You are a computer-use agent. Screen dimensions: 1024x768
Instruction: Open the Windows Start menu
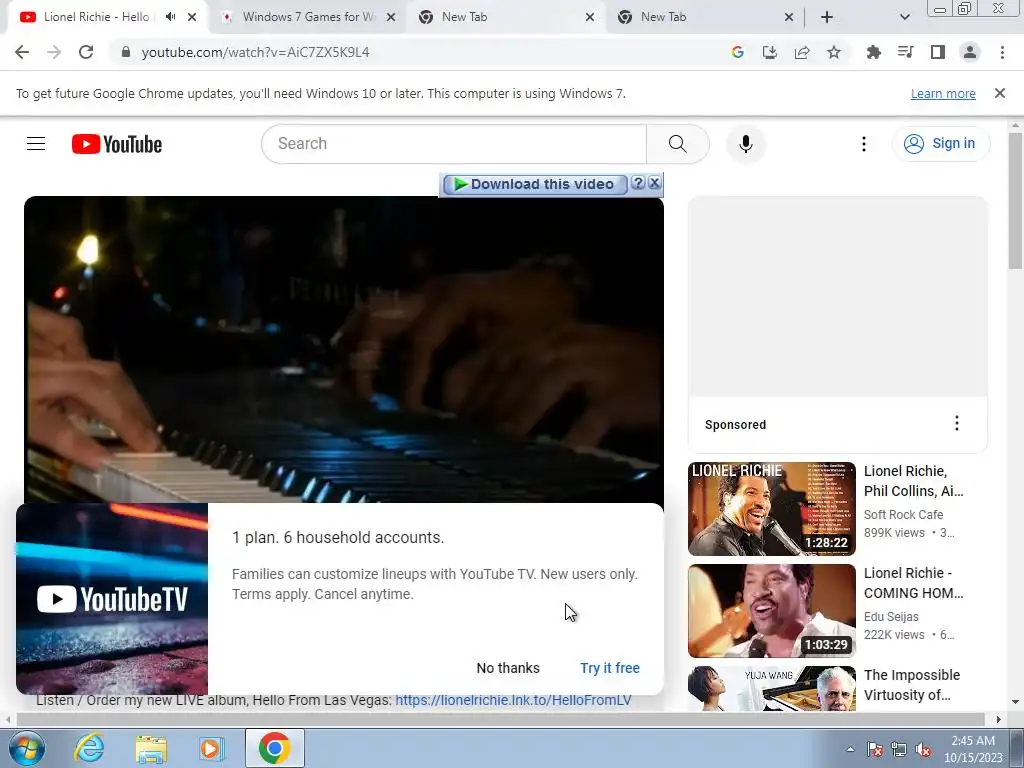pyautogui.click(x=27, y=748)
